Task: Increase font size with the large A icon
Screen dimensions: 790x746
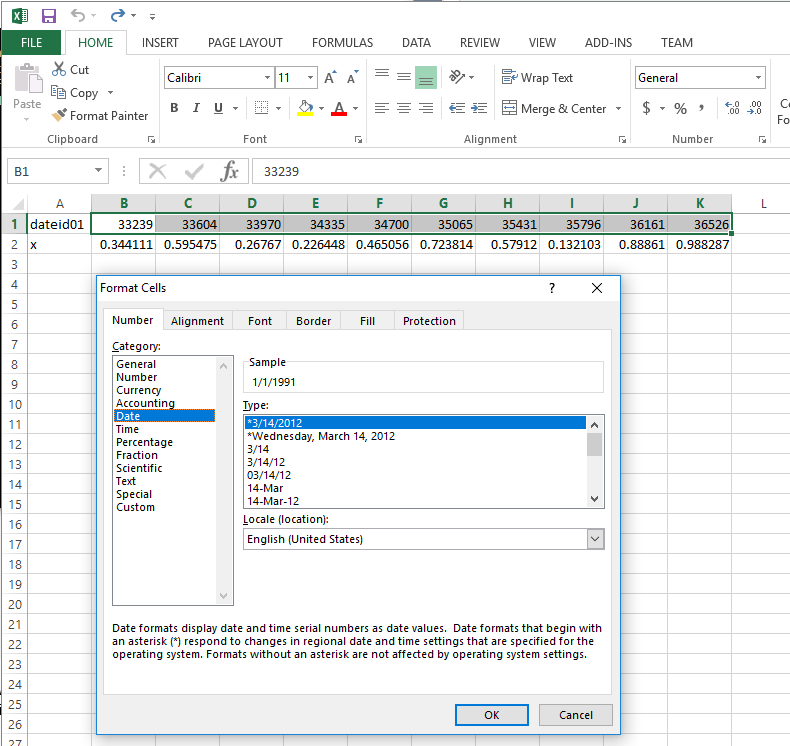Action: coord(330,78)
